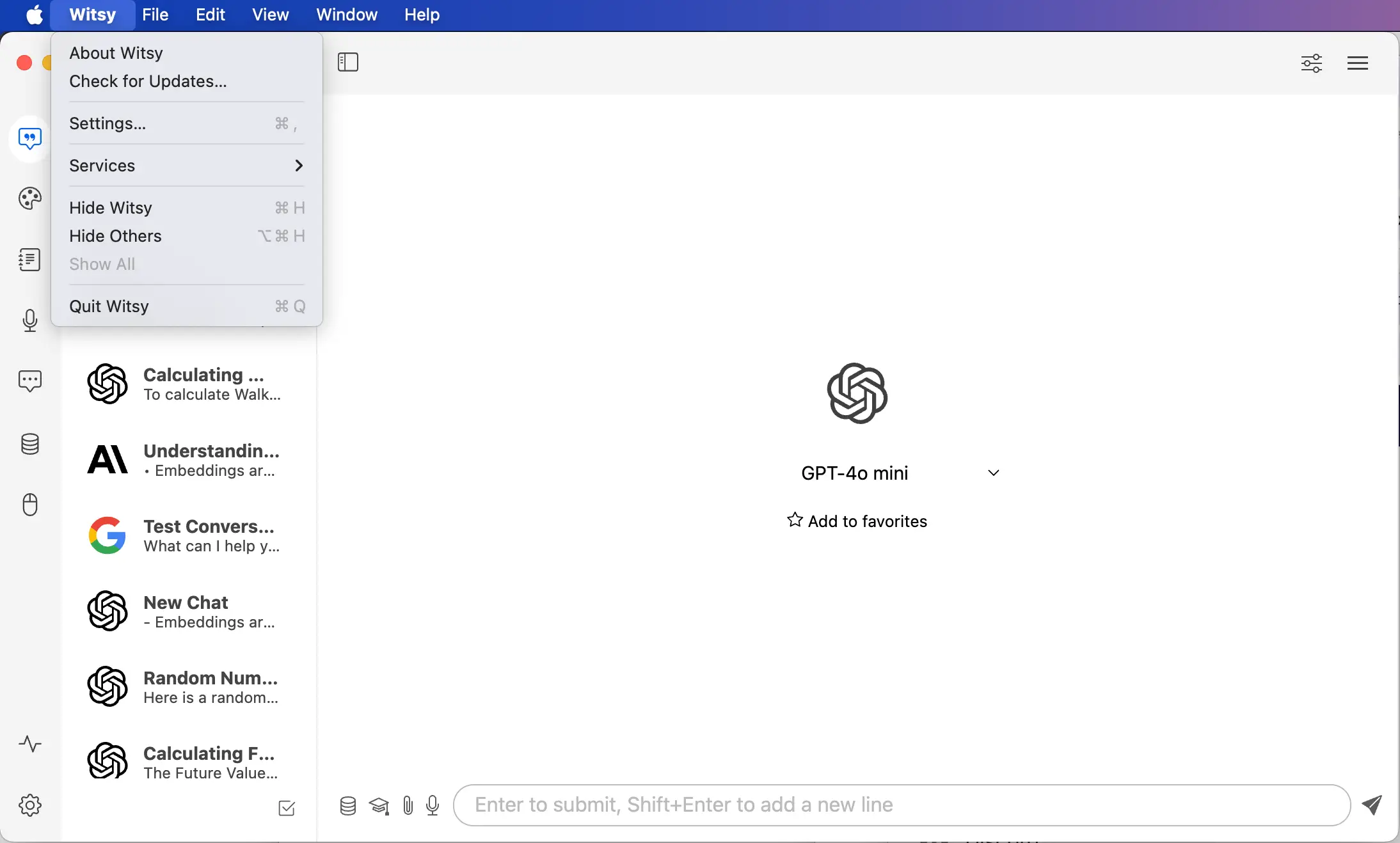Click the attach file paperclip icon
This screenshot has height=843, width=1400.
[408, 805]
